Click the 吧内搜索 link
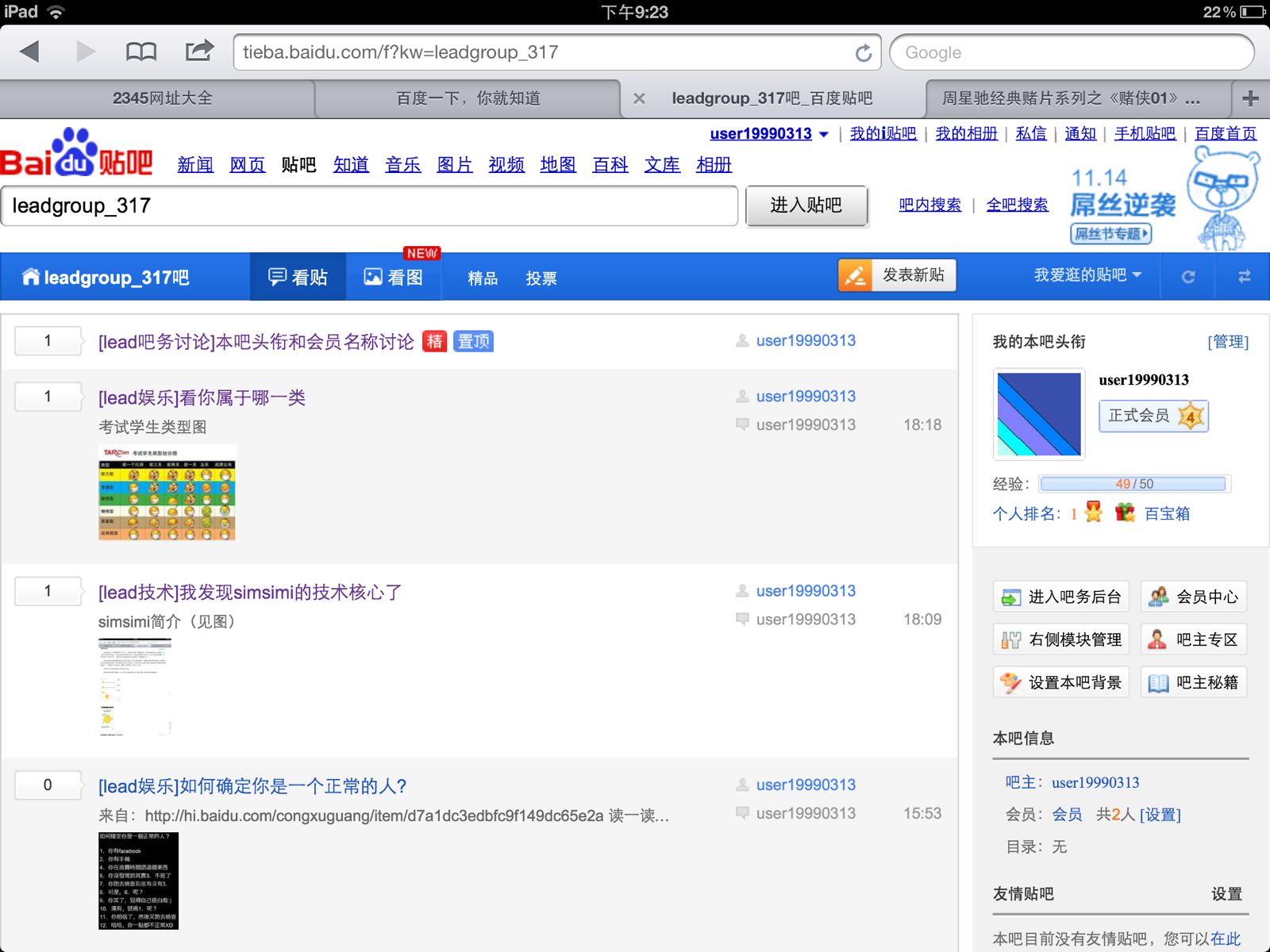Viewport: 1270px width, 952px height. (x=929, y=205)
